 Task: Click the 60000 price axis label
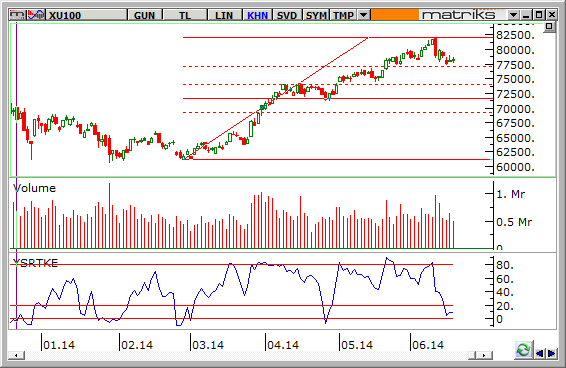(515, 167)
